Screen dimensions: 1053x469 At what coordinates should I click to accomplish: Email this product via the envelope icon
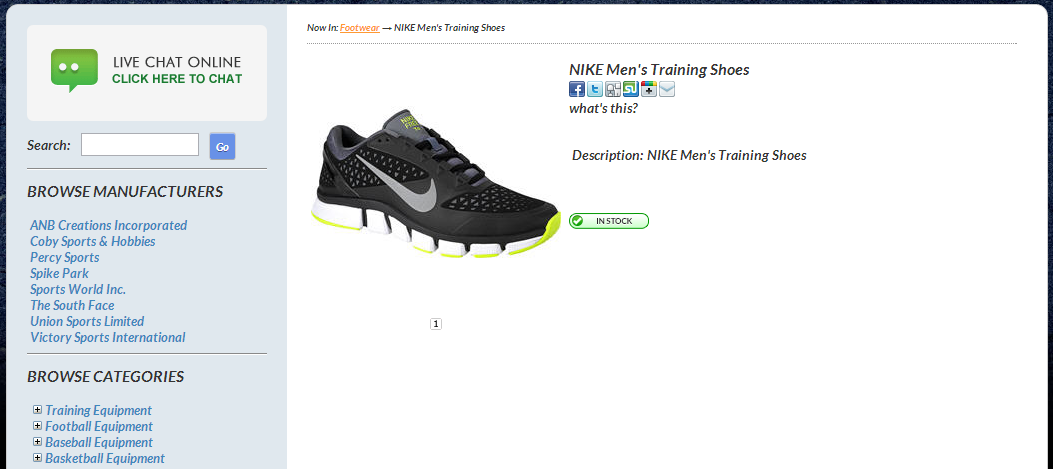coord(667,89)
